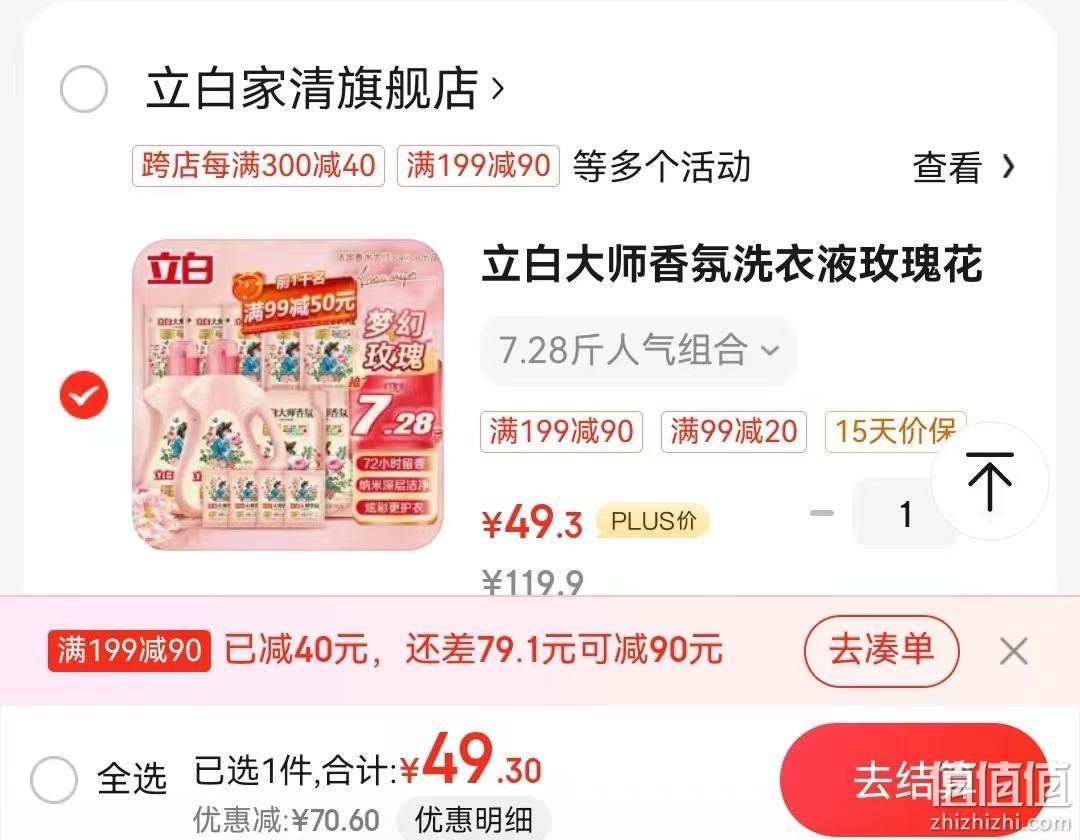Screen dimensions: 1080x840
Task: Open product title 立白大师香氛洗衣液玫瑰花
Action: 731,264
